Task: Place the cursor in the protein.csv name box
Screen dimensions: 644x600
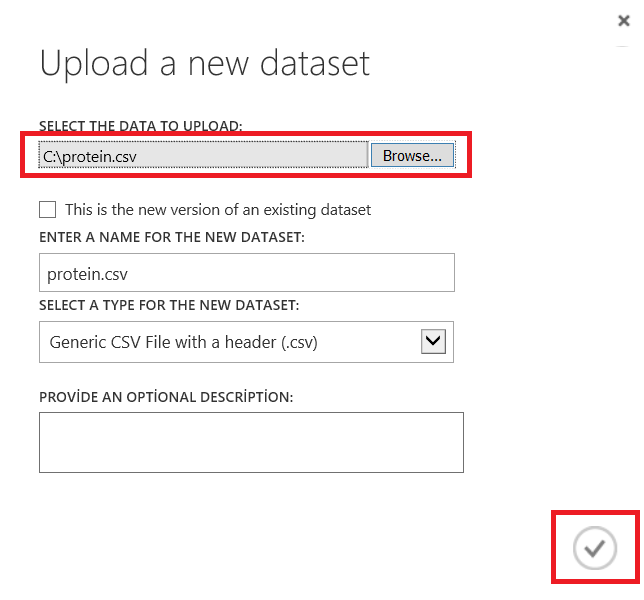Action: 246,272
